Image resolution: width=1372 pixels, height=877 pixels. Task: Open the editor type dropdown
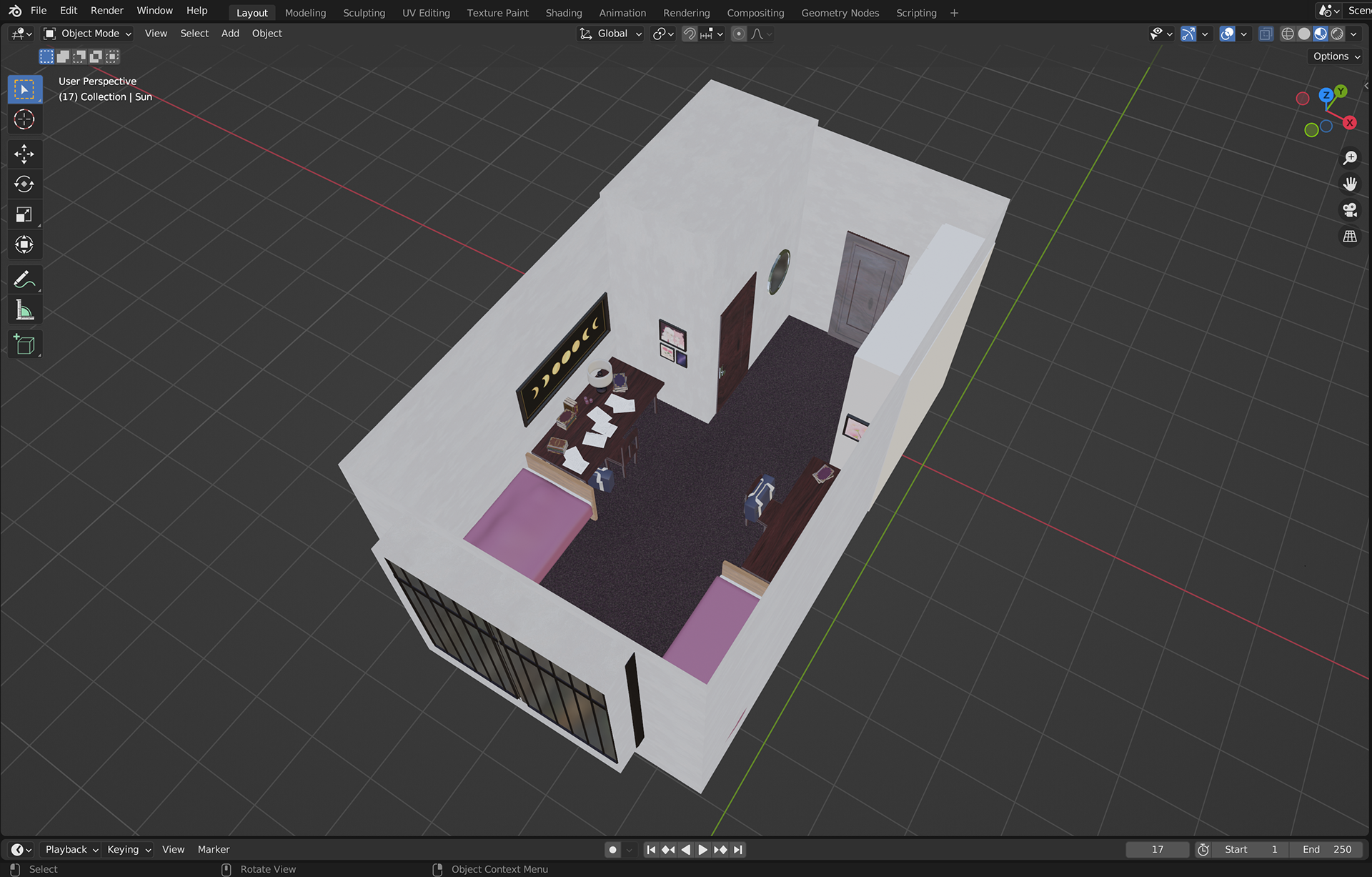(x=21, y=34)
